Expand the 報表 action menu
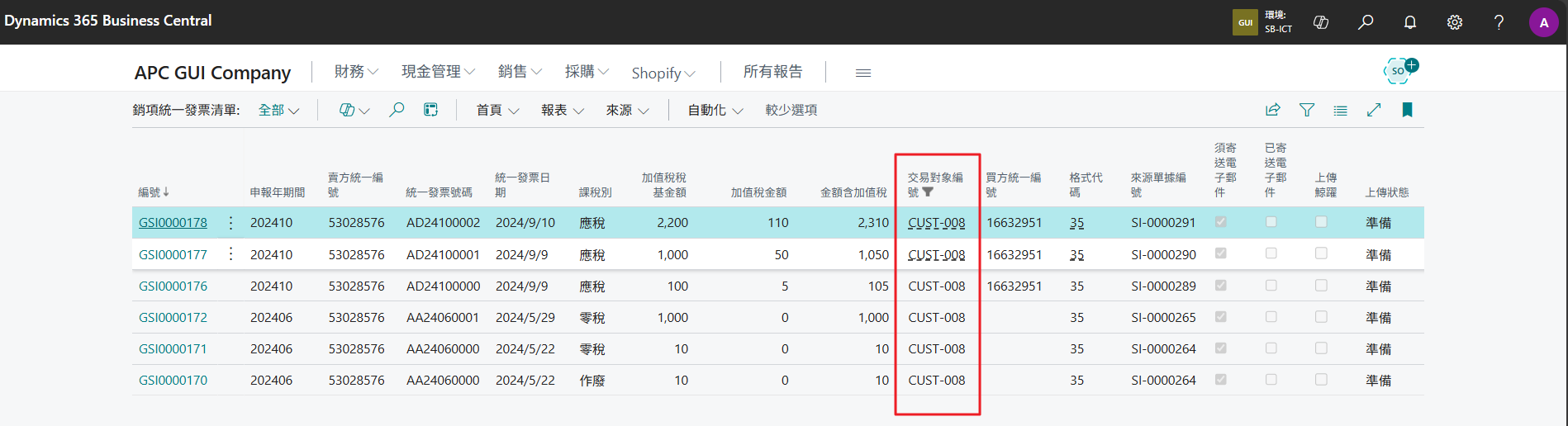 pyautogui.click(x=563, y=110)
